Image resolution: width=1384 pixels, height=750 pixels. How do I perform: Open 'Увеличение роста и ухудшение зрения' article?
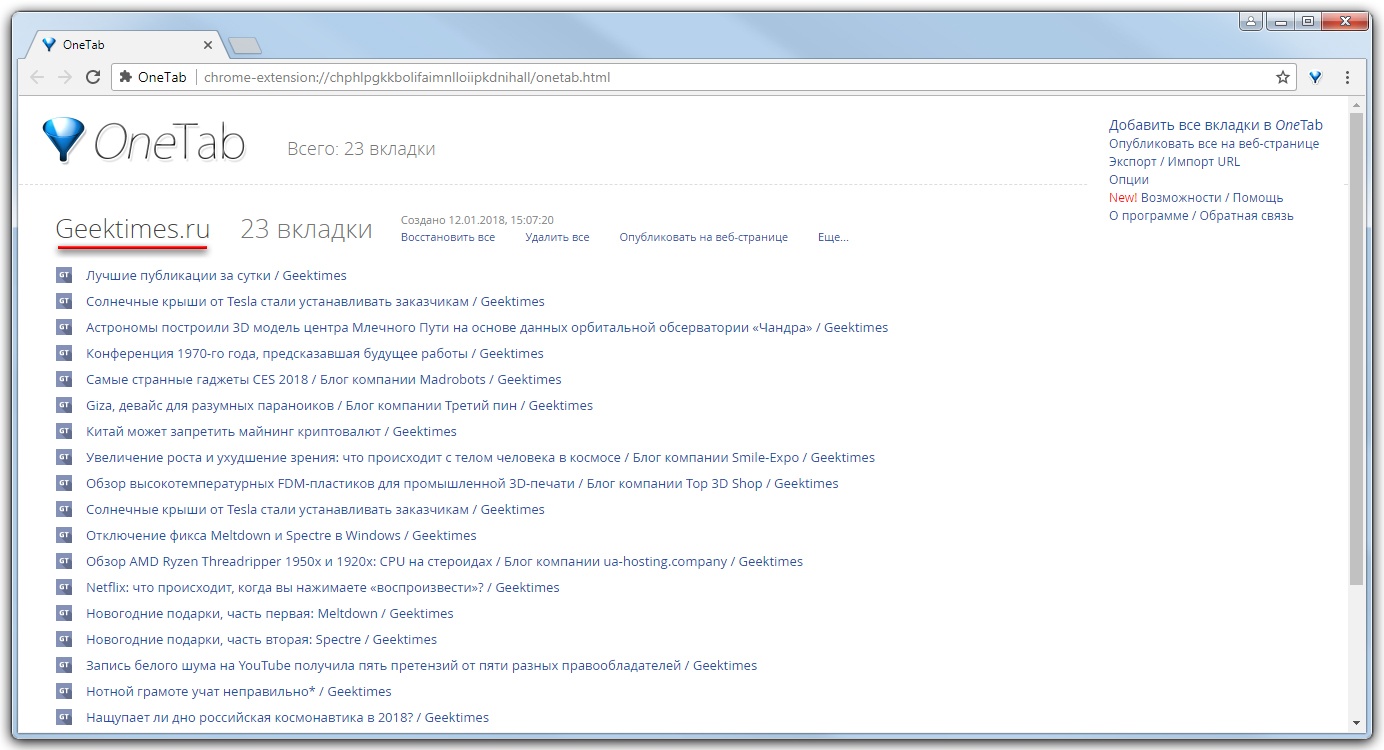click(x=480, y=457)
